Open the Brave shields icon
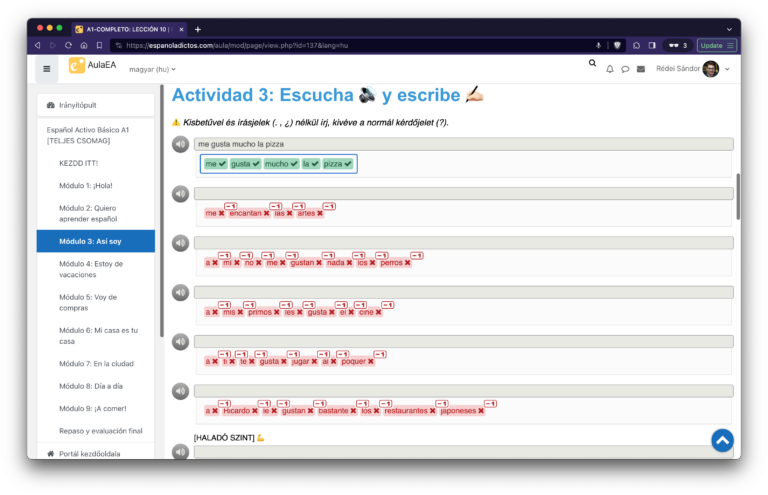 [617, 46]
